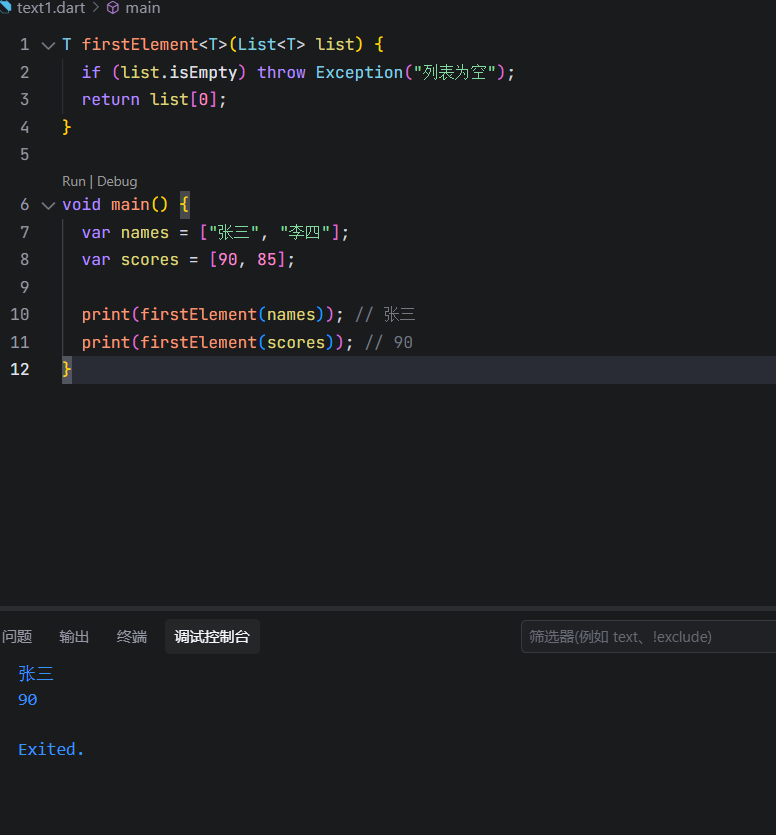Screen dimensions: 776x835
Task: Click the firstElement function name on line 1
Action: (140, 44)
